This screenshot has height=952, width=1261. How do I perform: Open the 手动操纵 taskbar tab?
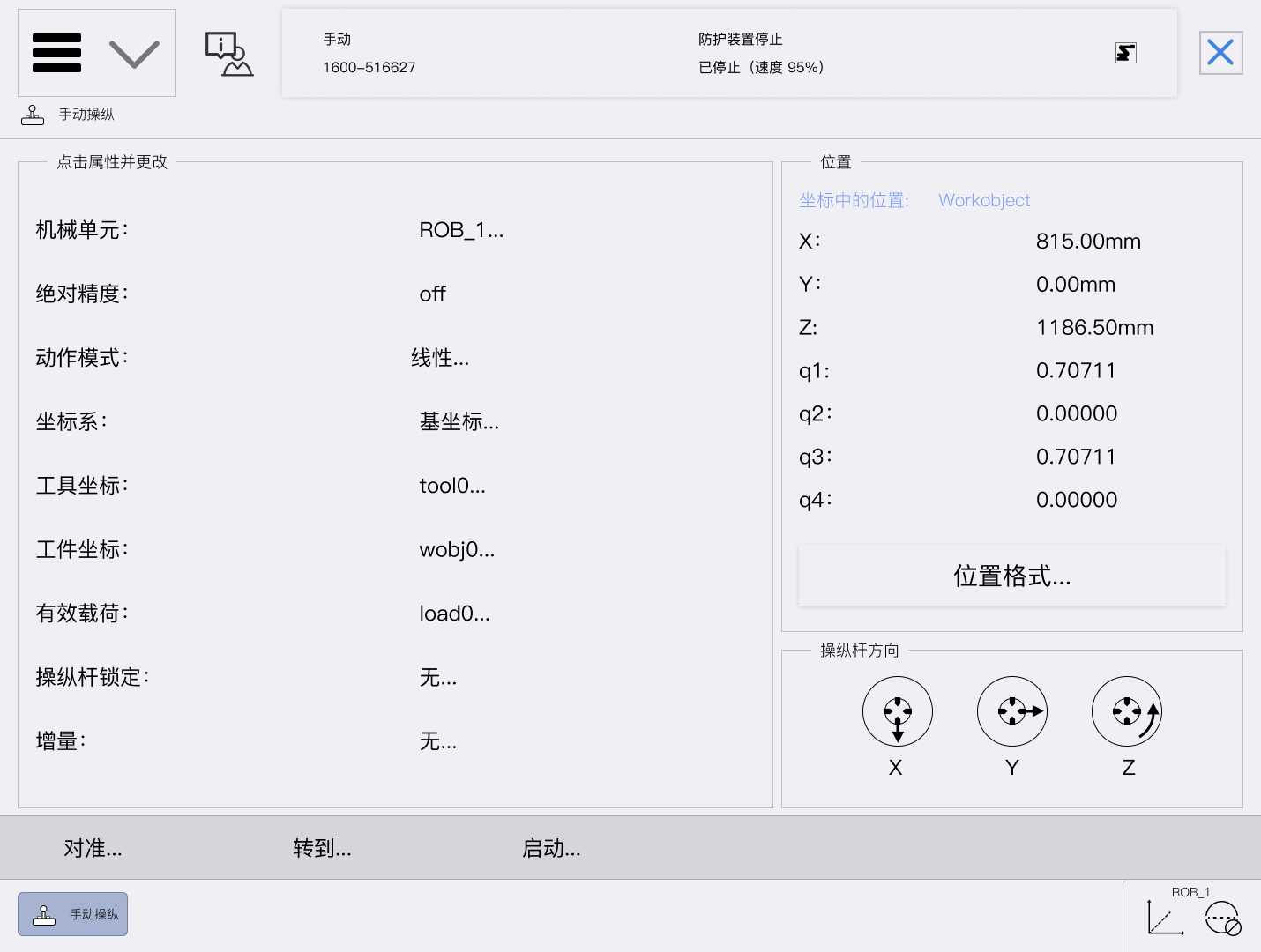click(73, 914)
